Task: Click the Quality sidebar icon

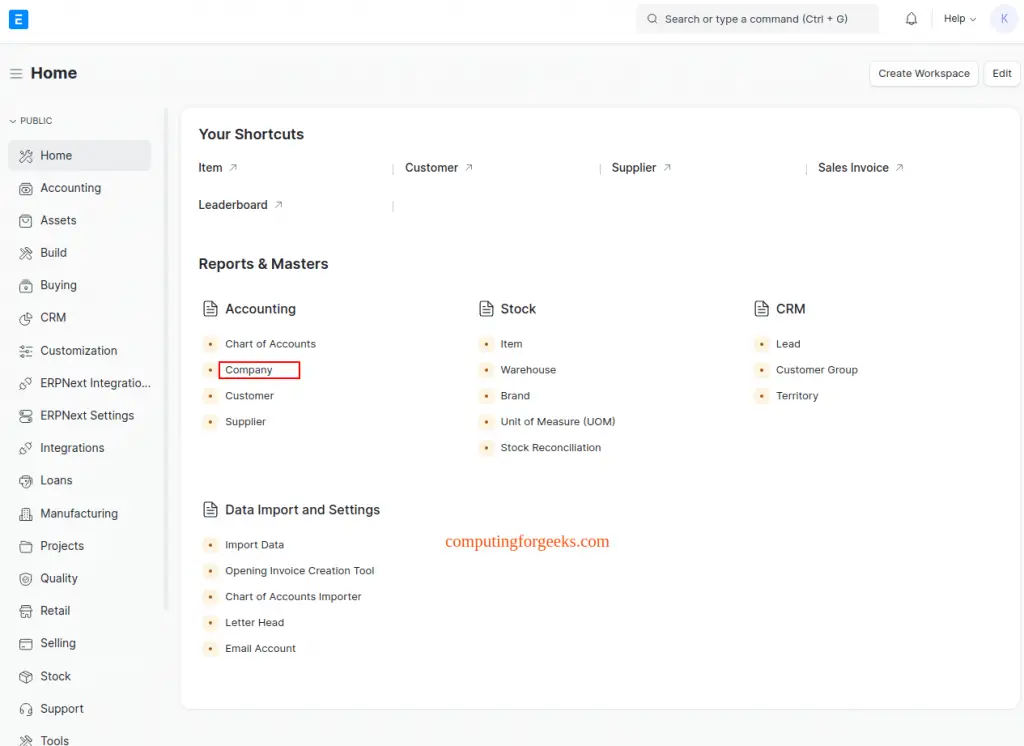Action: pos(25,579)
